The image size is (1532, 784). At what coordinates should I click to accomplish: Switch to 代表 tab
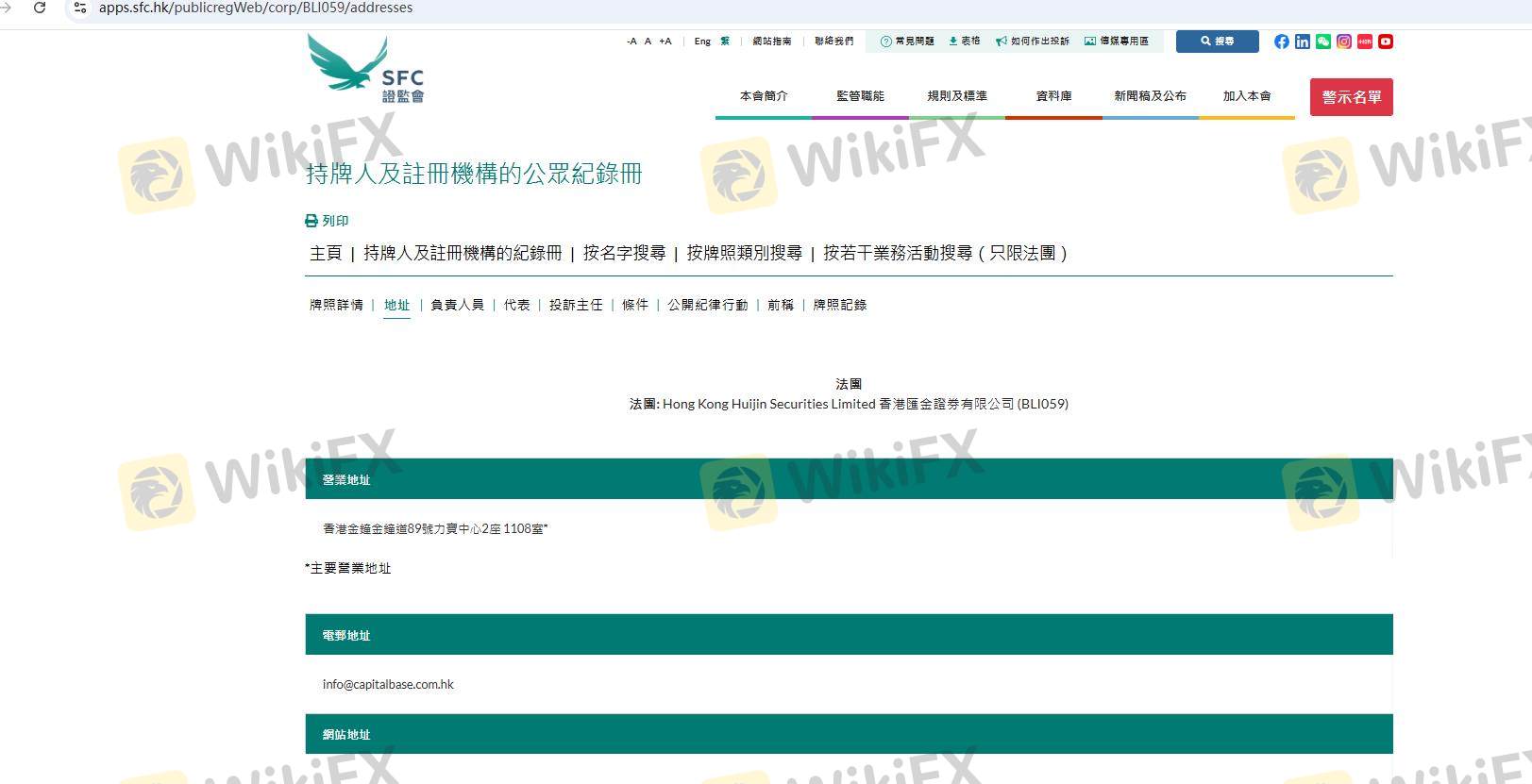(x=516, y=305)
